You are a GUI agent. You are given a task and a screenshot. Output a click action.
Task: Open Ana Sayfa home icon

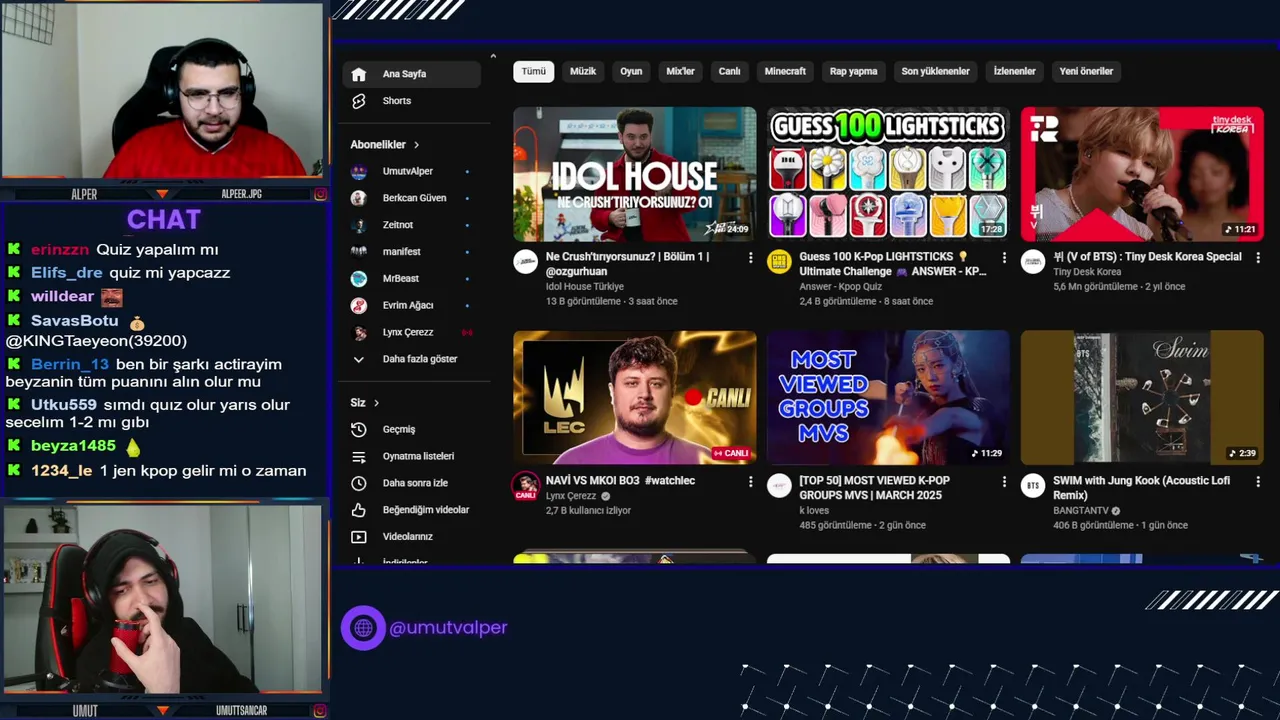click(x=359, y=74)
